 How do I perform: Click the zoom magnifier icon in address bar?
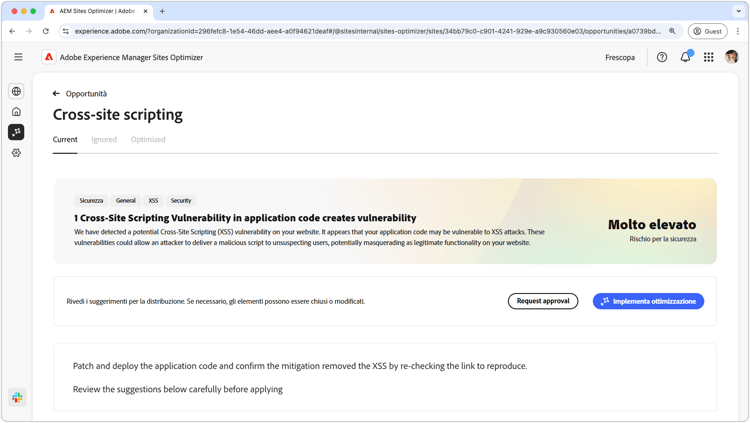point(672,31)
